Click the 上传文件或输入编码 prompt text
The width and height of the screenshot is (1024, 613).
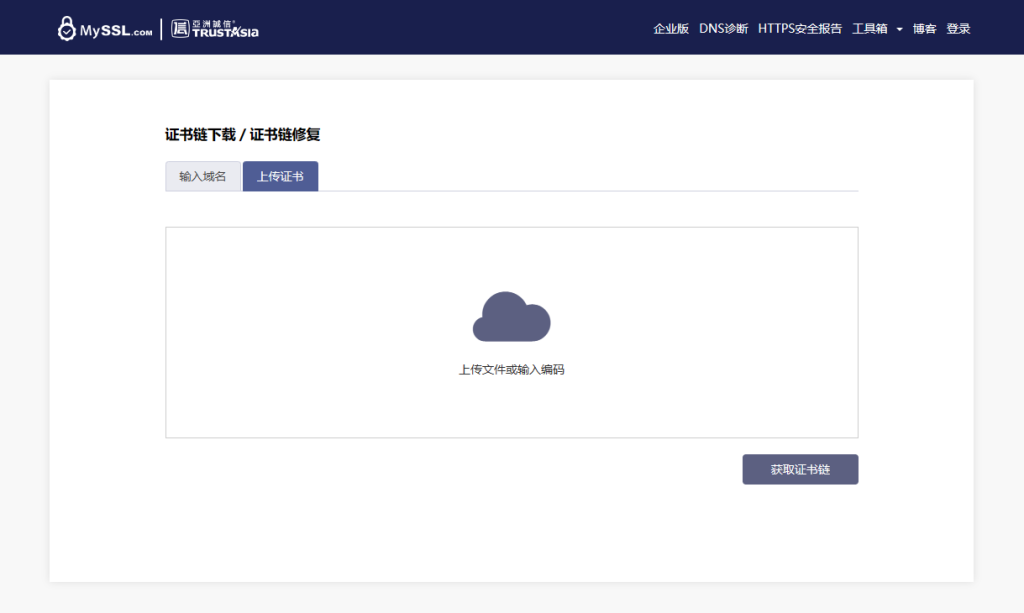pyautogui.click(x=511, y=370)
